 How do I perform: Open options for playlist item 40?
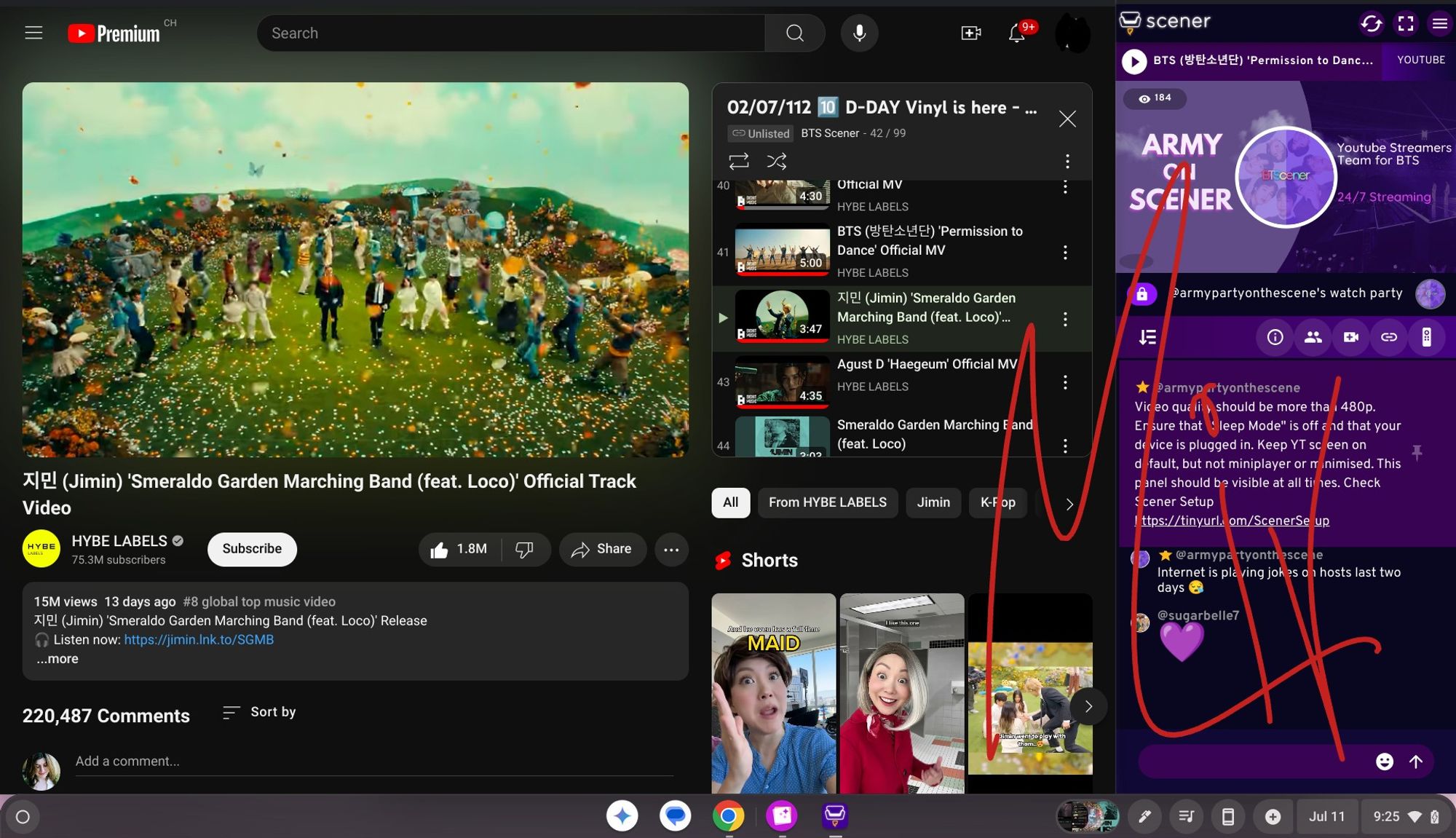click(1065, 187)
